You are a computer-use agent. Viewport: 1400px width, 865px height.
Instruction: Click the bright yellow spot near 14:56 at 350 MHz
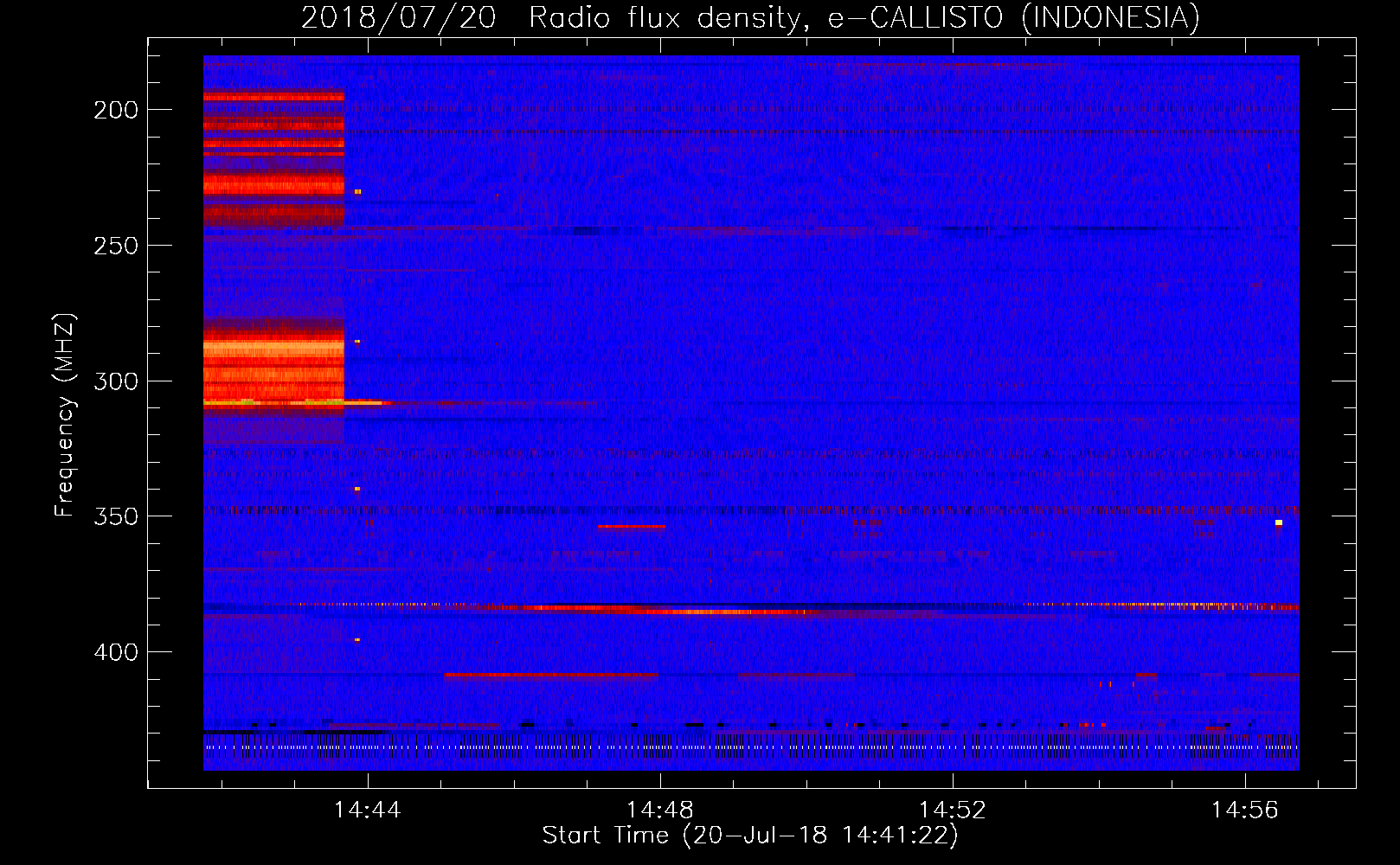1278,522
